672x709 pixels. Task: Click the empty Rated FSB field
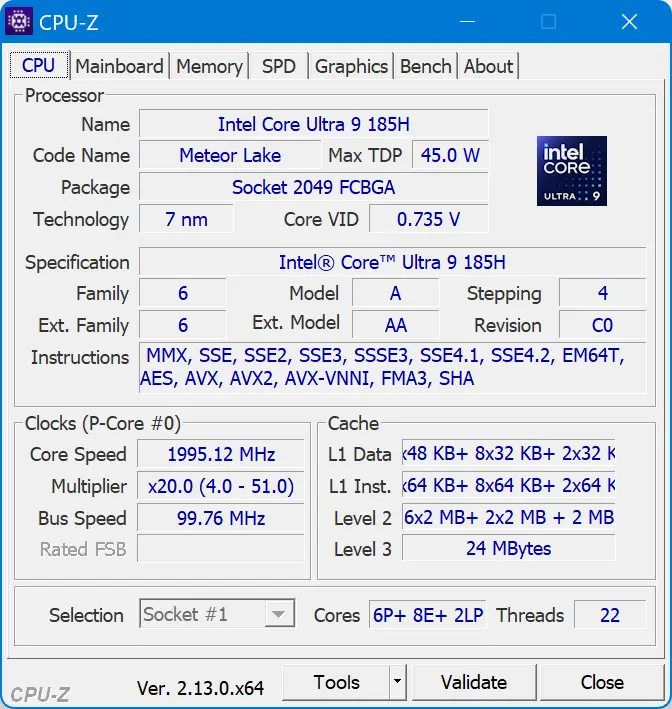click(221, 548)
